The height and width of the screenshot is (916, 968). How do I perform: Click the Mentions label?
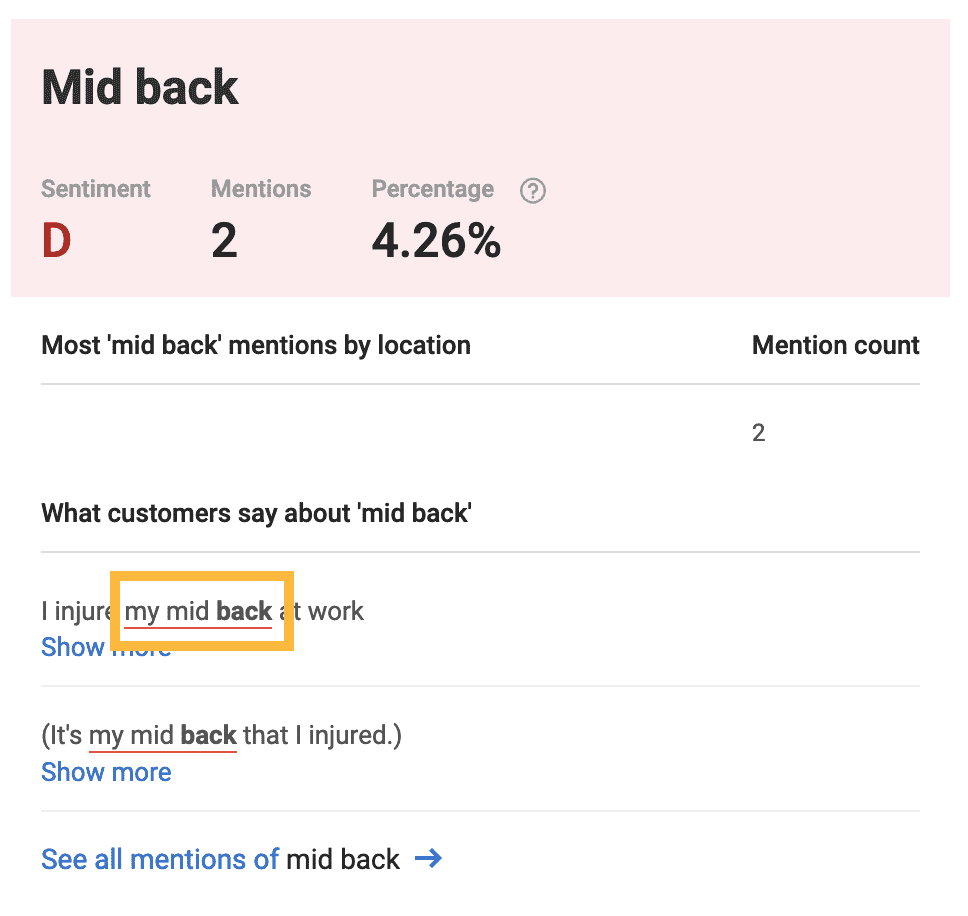[x=261, y=189]
